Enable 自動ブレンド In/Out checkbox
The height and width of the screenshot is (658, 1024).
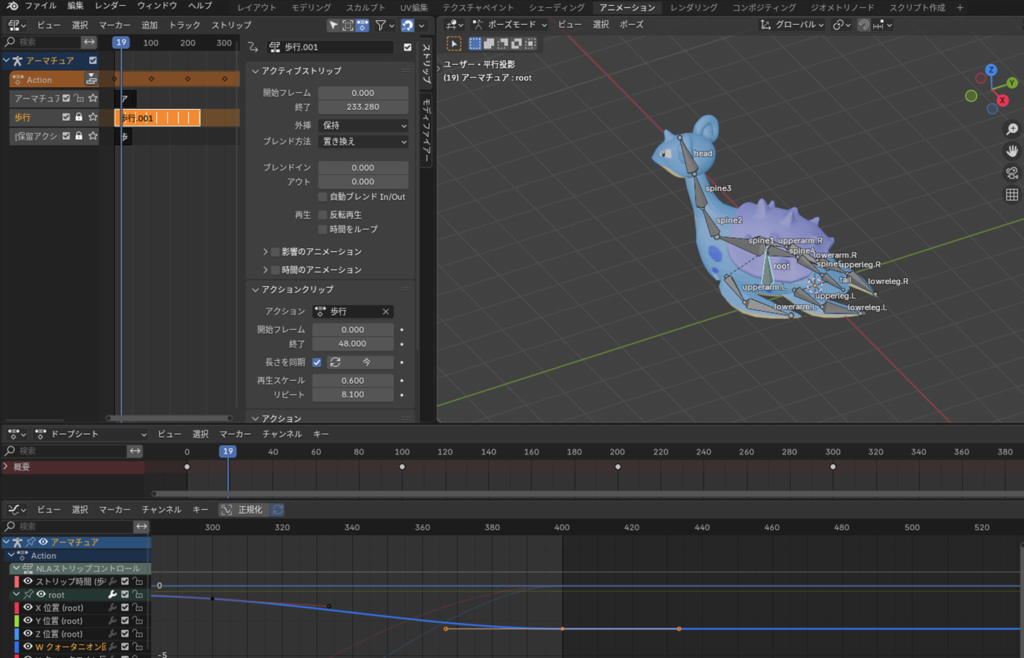[x=323, y=197]
